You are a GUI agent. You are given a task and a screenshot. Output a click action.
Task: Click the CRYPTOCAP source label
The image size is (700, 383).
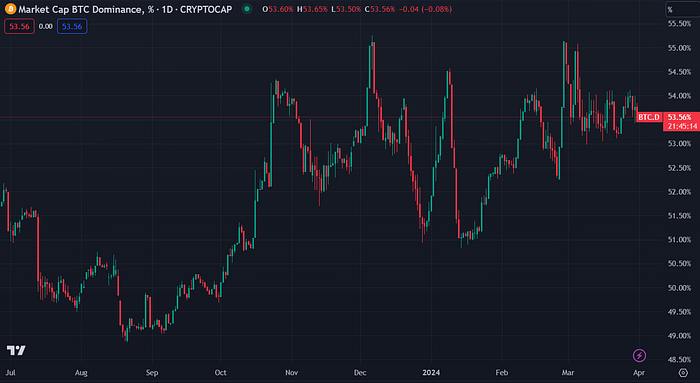tap(206, 9)
